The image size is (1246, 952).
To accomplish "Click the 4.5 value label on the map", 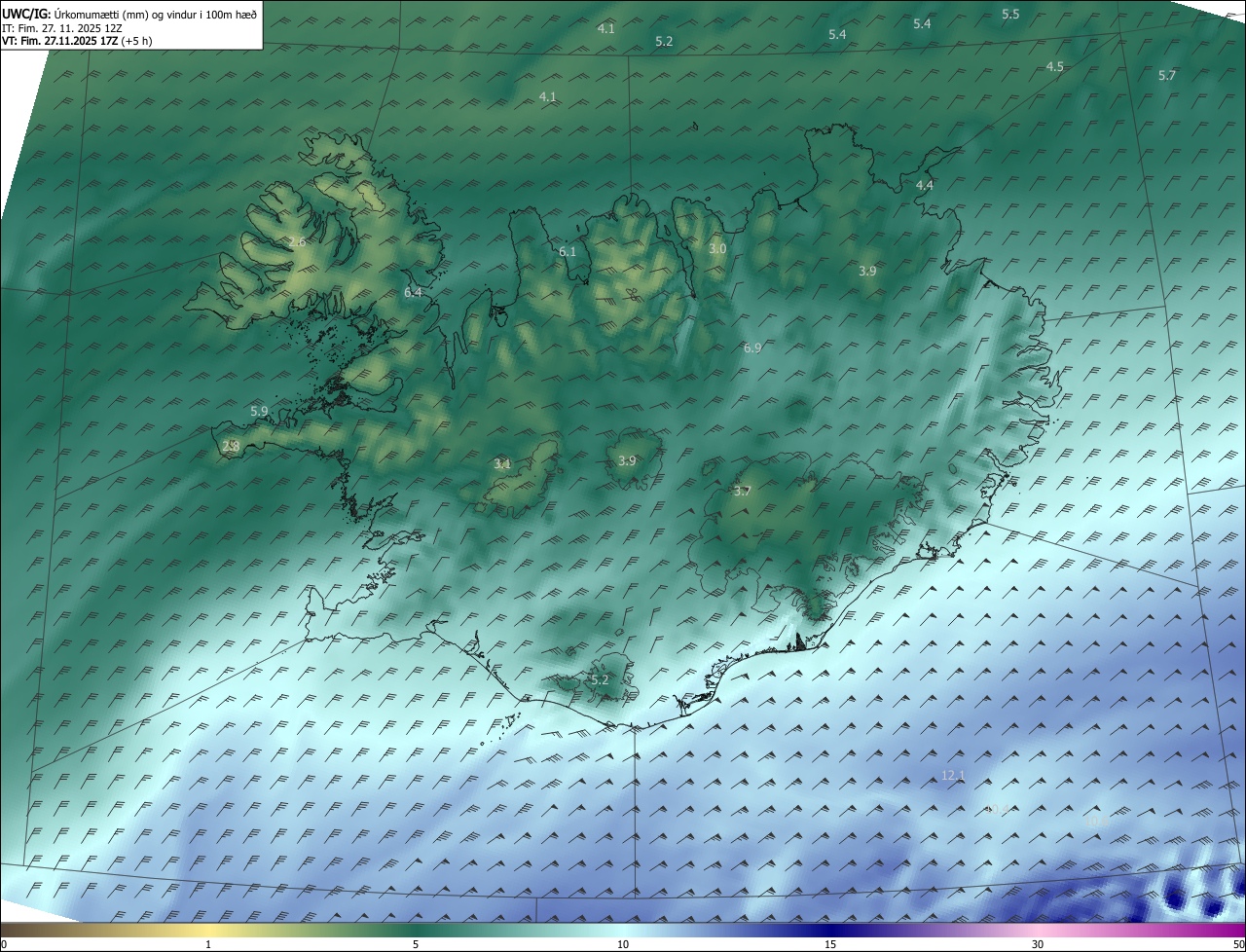I will point(1054,66).
